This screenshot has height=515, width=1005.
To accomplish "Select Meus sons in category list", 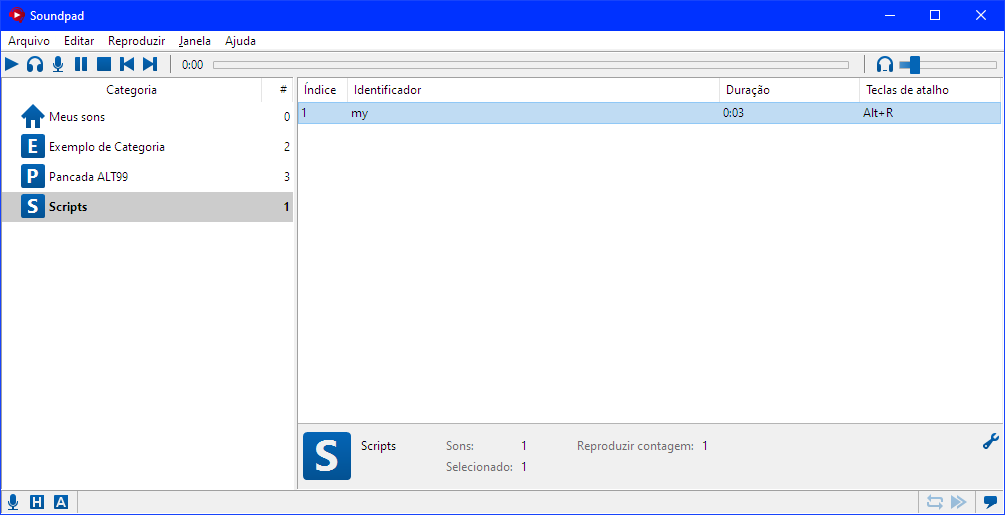I will tap(77, 117).
